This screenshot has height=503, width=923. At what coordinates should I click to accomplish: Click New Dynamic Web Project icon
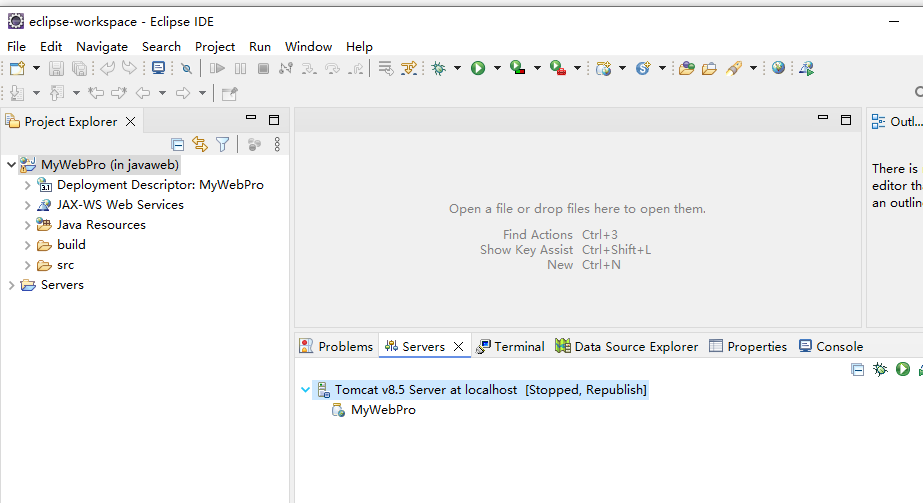coord(603,68)
